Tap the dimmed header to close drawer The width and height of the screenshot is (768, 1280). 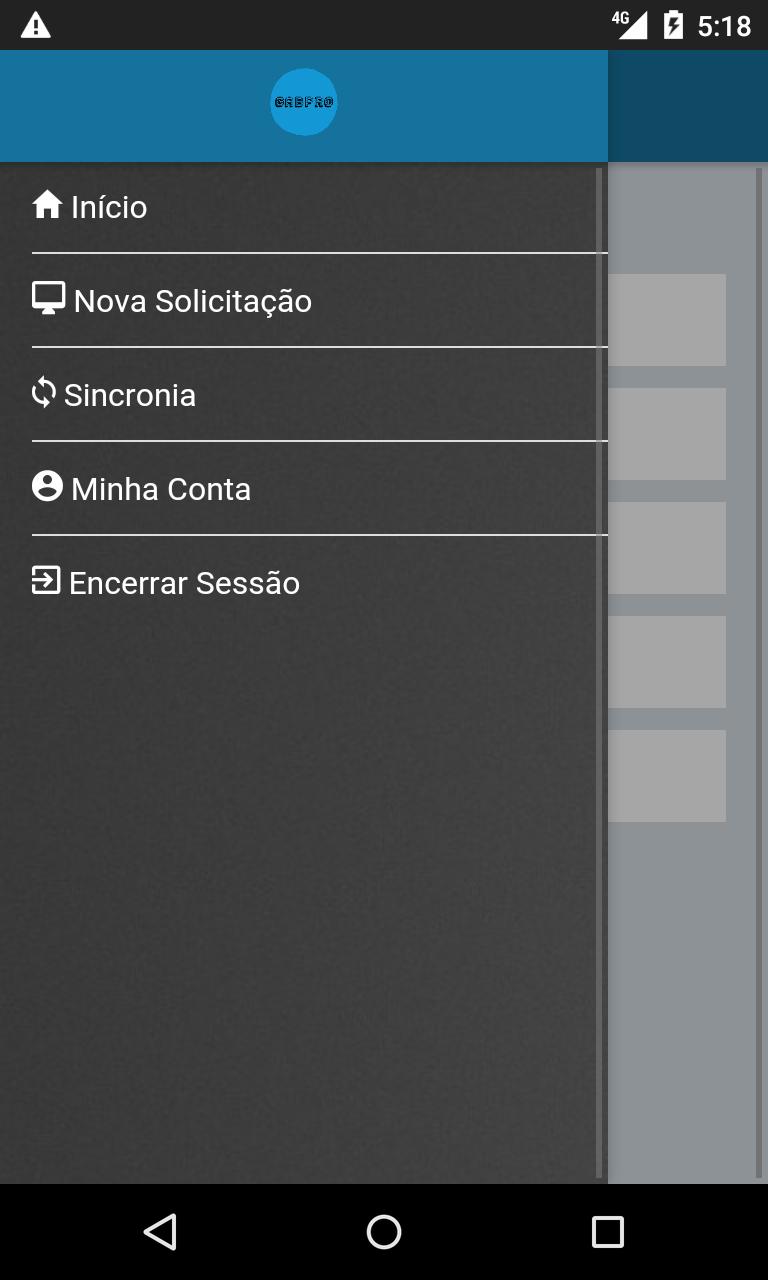pos(688,106)
